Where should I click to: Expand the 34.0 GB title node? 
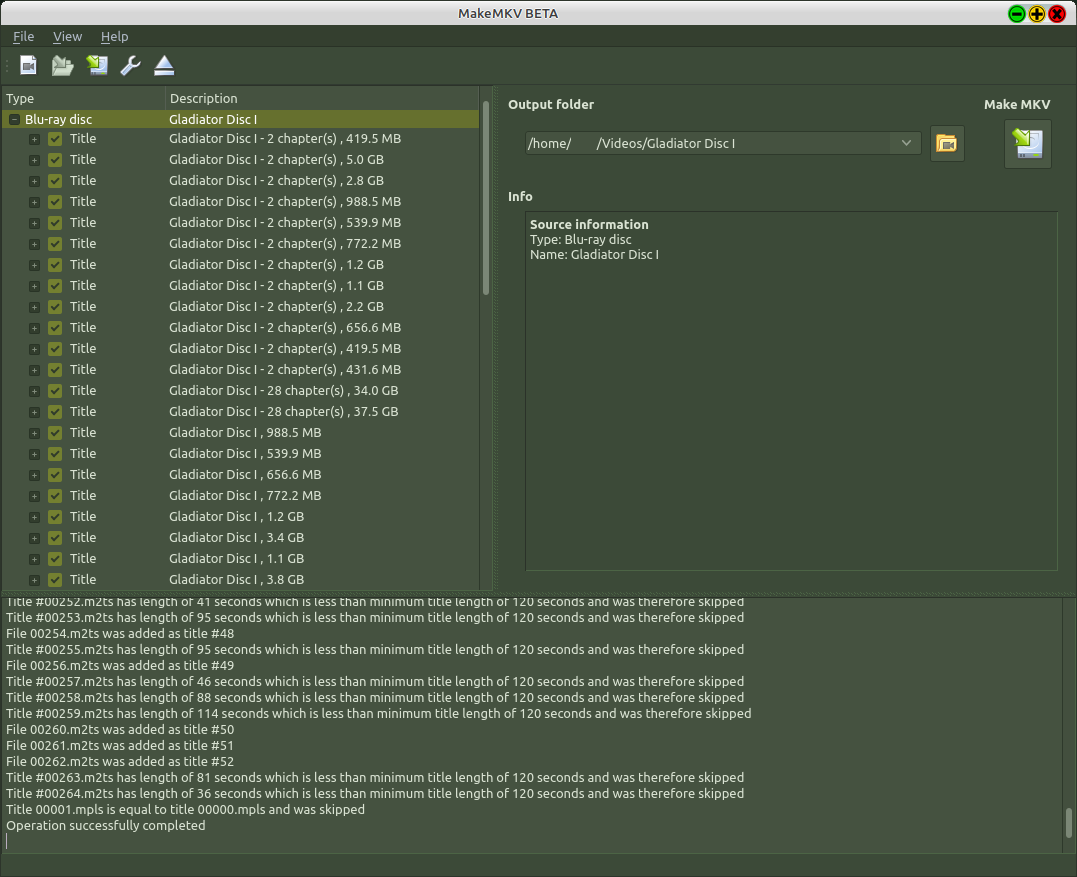[34, 391]
